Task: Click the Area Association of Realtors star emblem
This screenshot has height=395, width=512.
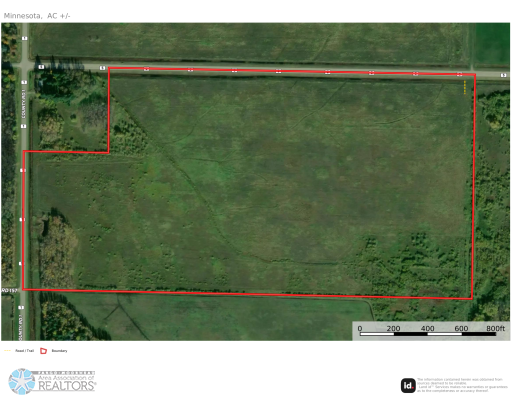Action: (x=22, y=381)
